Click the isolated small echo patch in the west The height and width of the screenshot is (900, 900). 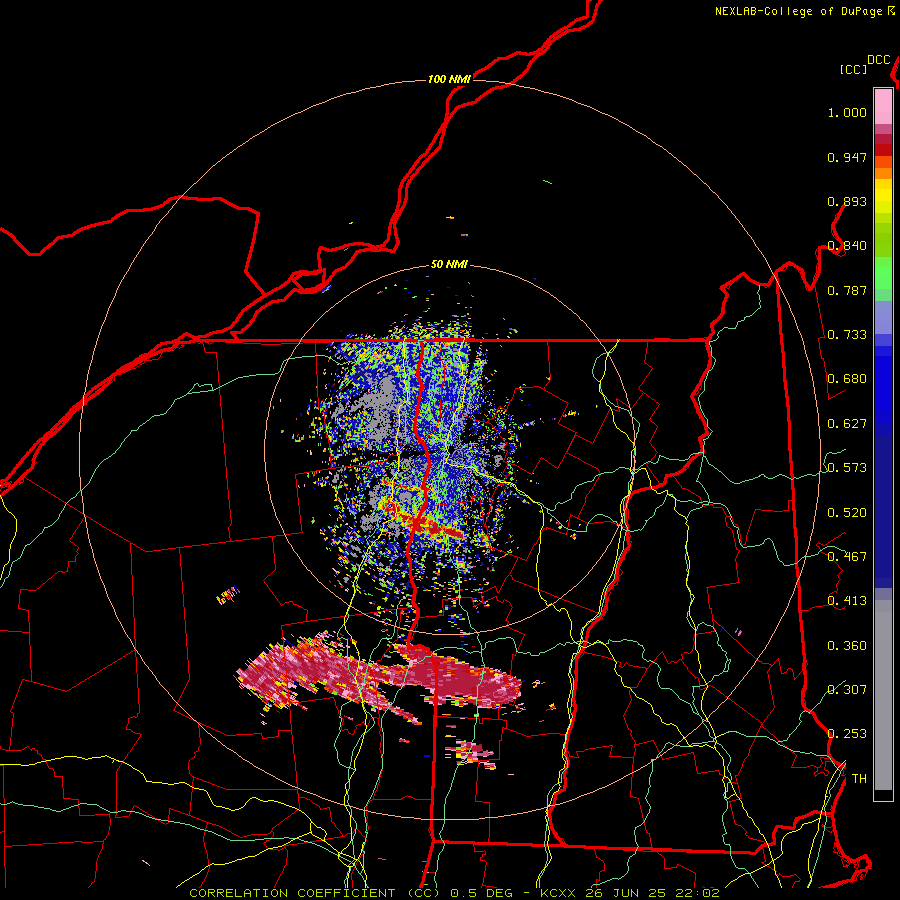[228, 595]
